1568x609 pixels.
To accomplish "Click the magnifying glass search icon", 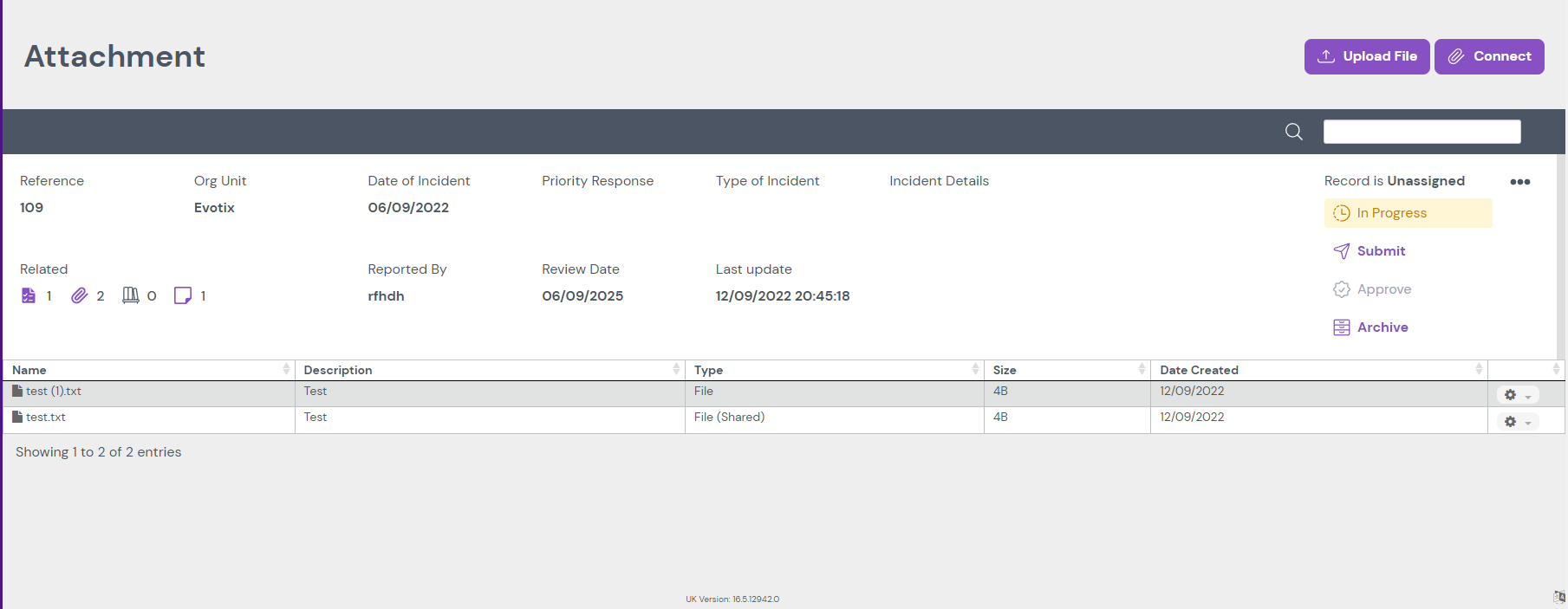I will point(1293,132).
